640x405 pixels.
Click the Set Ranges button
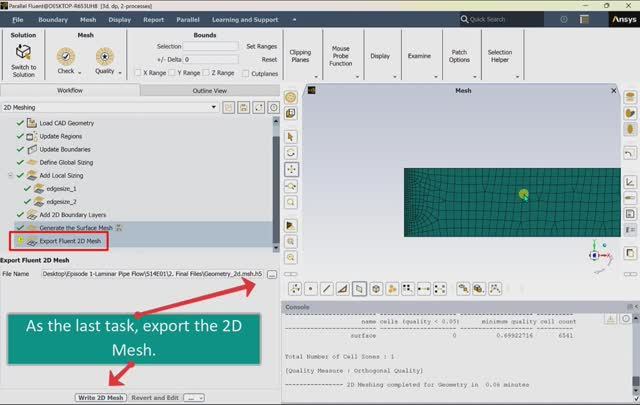click(x=262, y=46)
